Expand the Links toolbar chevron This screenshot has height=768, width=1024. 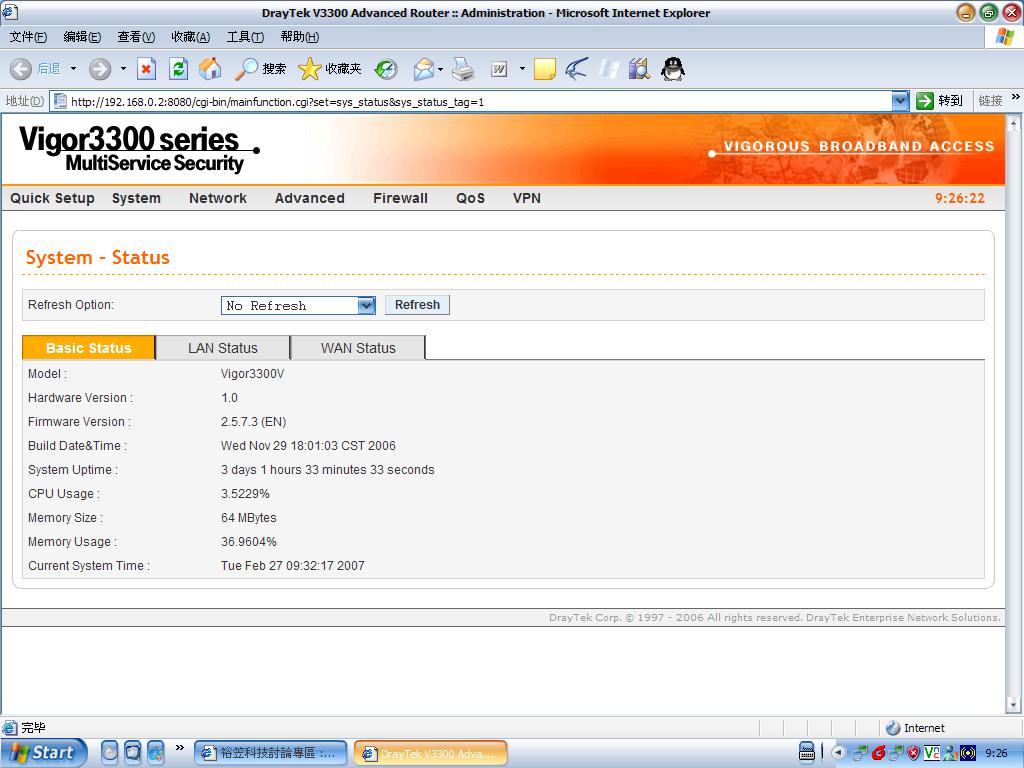pos(1016,97)
